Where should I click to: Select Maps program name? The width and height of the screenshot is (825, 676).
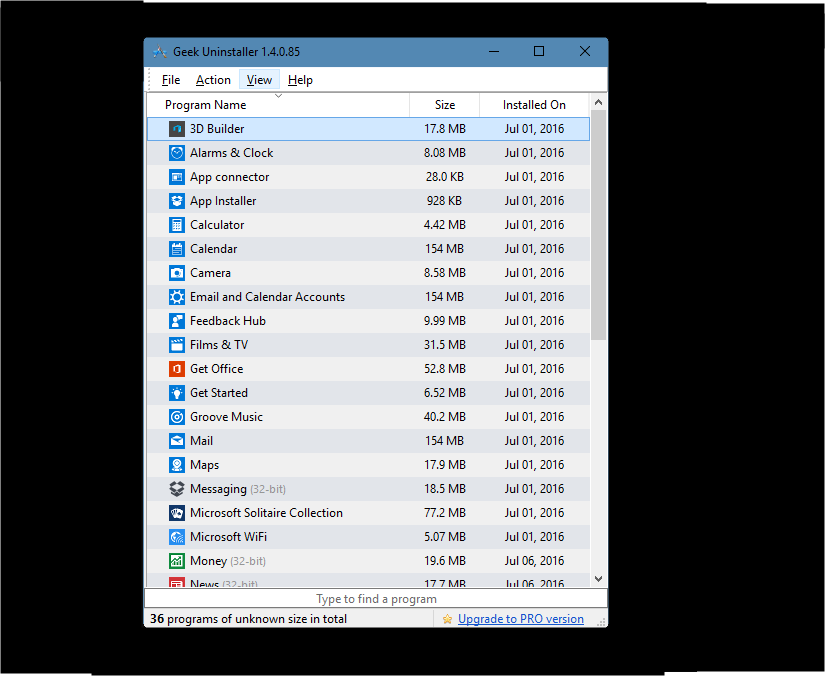coord(205,465)
